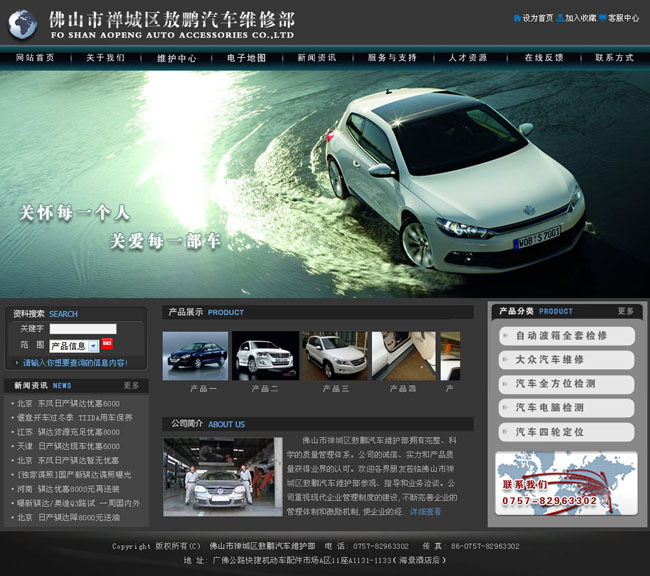This screenshot has height=576, width=650.
Task: Click the blue icon beside 加入收藏
Action: click(x=560, y=18)
